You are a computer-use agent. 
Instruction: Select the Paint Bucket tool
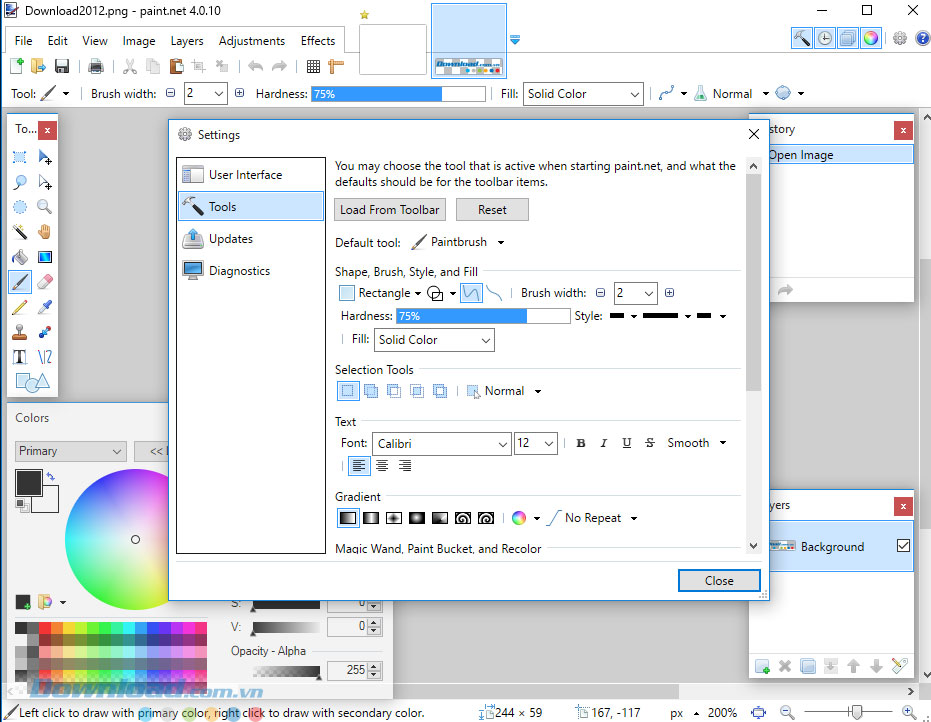tap(20, 256)
